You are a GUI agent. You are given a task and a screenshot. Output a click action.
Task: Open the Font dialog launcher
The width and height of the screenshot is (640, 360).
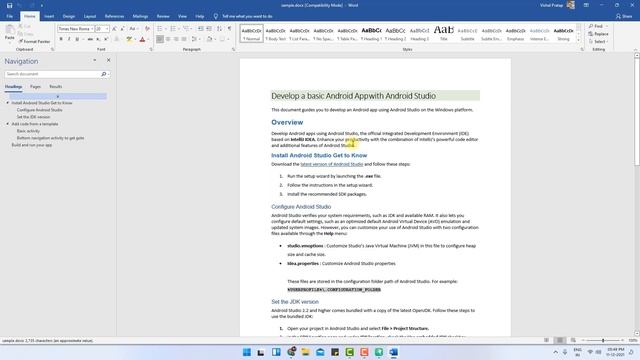tap(151, 49)
